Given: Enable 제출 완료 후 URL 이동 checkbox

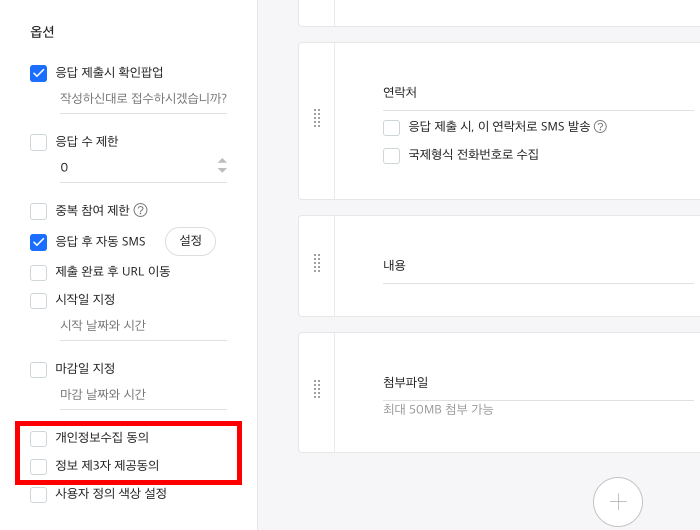Looking at the screenshot, I should click(x=38, y=272).
